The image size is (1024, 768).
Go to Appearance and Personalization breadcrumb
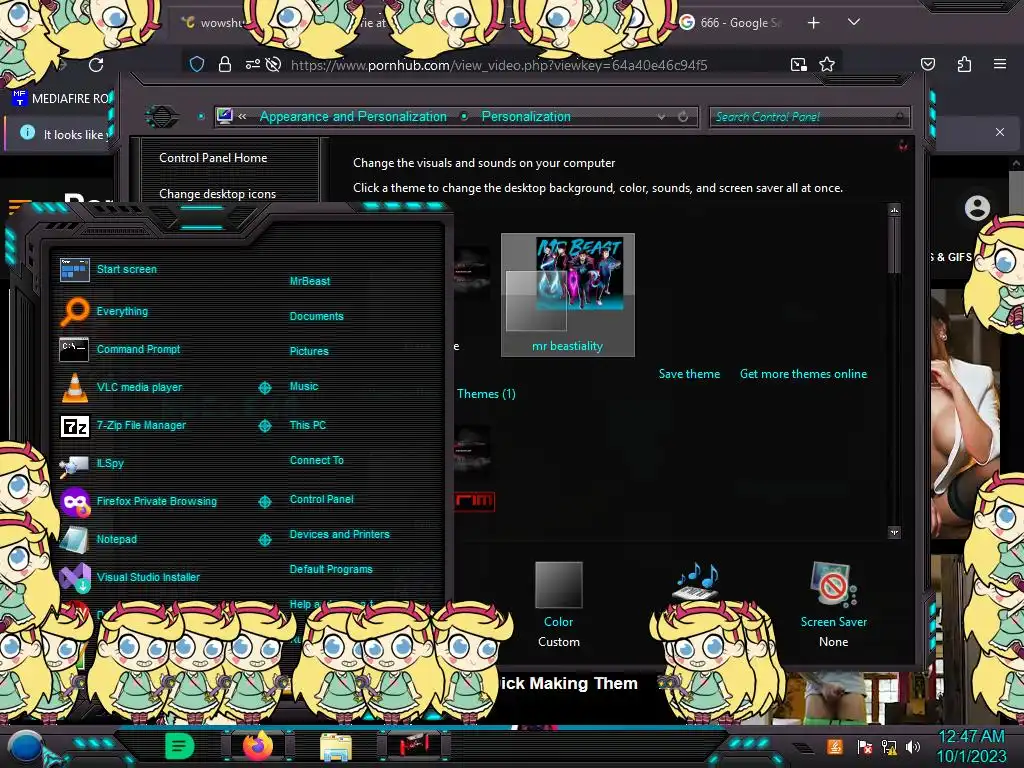tap(353, 116)
